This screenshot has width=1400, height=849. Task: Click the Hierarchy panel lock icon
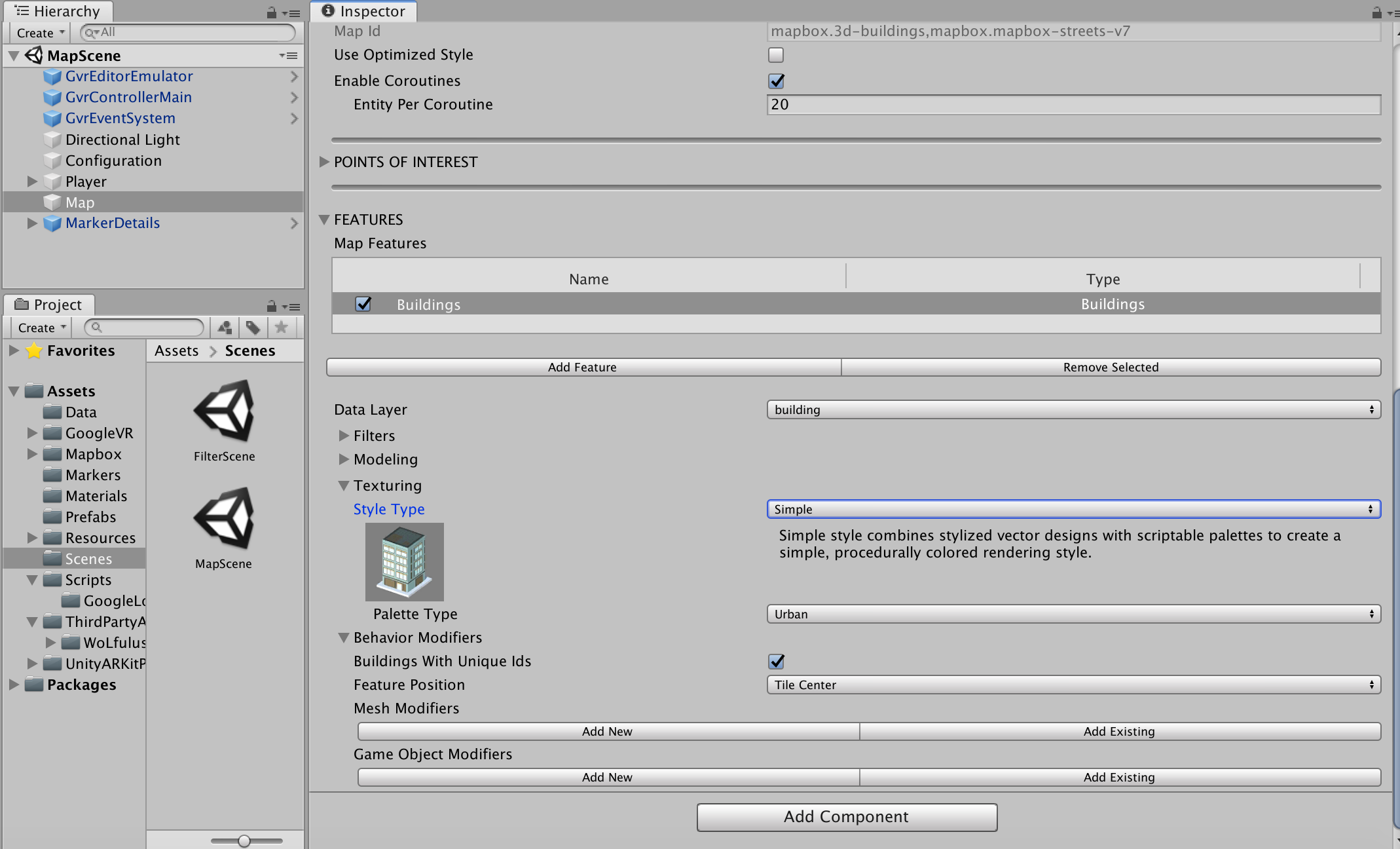pyautogui.click(x=271, y=12)
